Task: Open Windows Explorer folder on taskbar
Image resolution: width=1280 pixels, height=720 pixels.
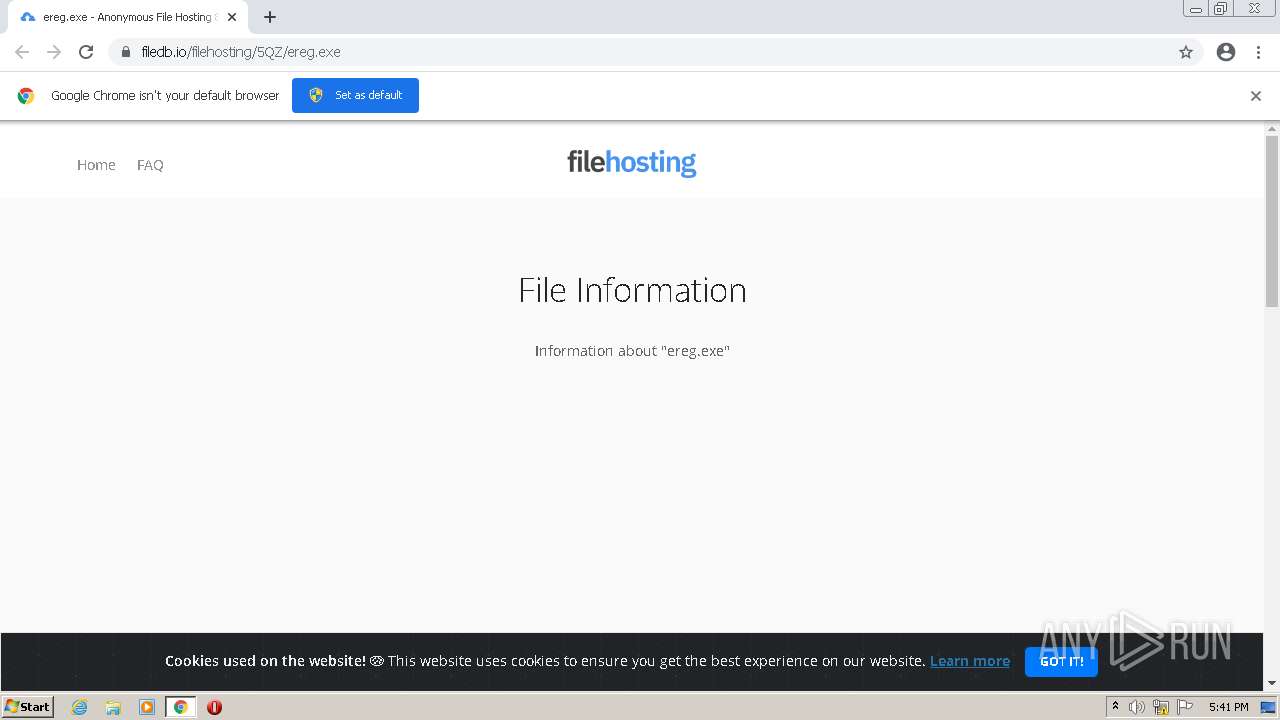Action: pyautogui.click(x=113, y=707)
